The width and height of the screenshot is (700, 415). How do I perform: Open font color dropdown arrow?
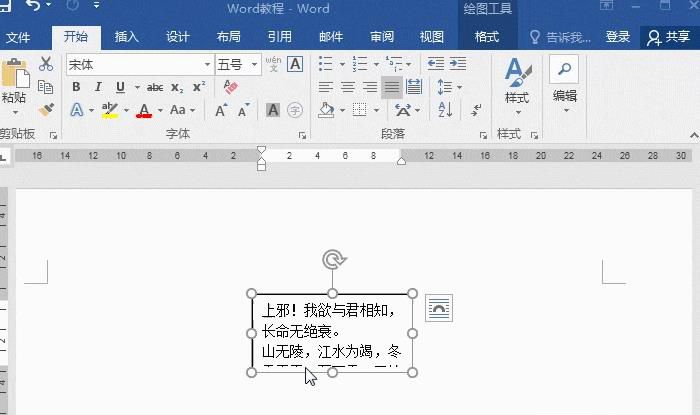coord(160,110)
